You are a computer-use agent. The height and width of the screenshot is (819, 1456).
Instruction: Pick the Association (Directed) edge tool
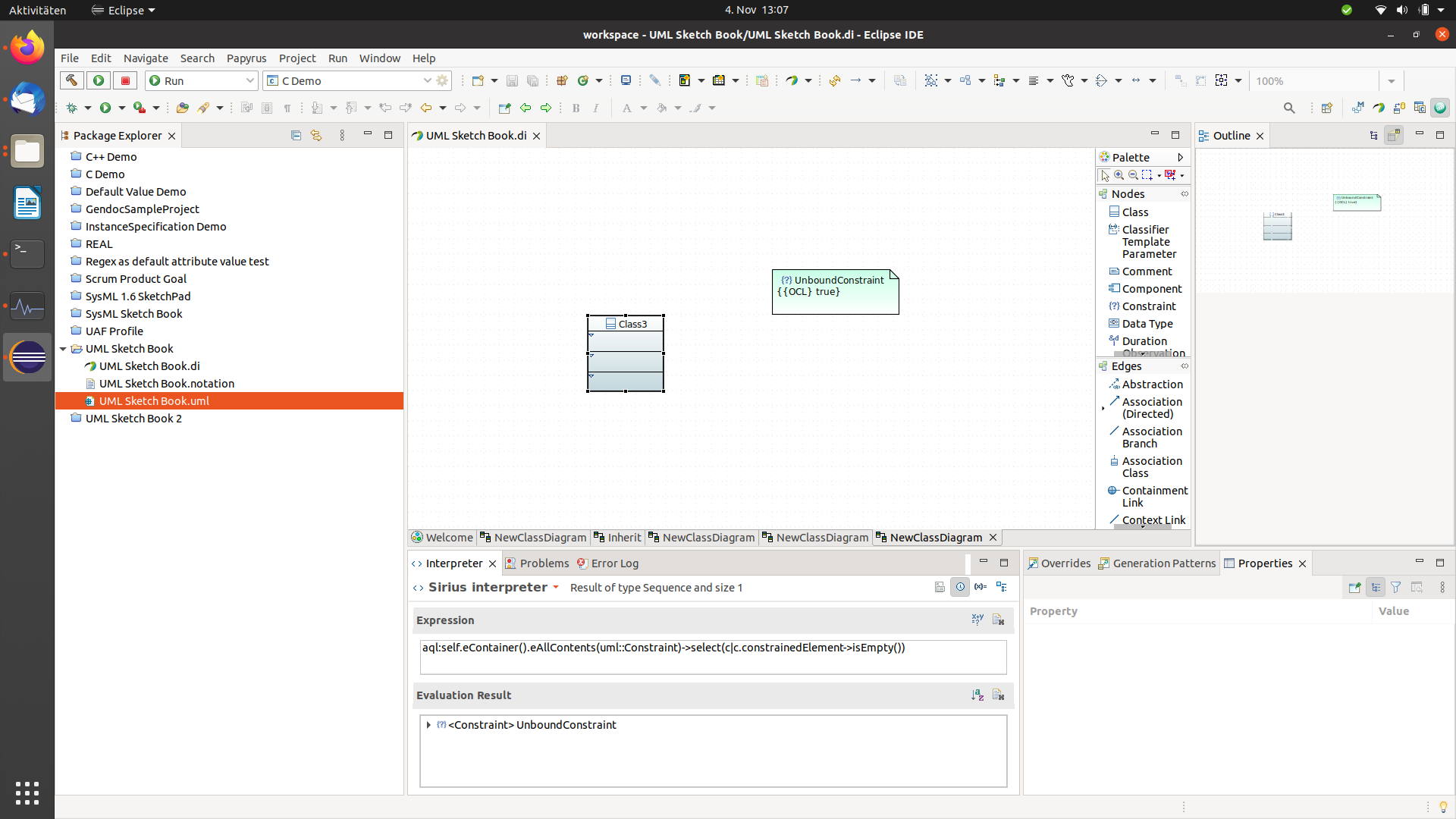(1145, 408)
